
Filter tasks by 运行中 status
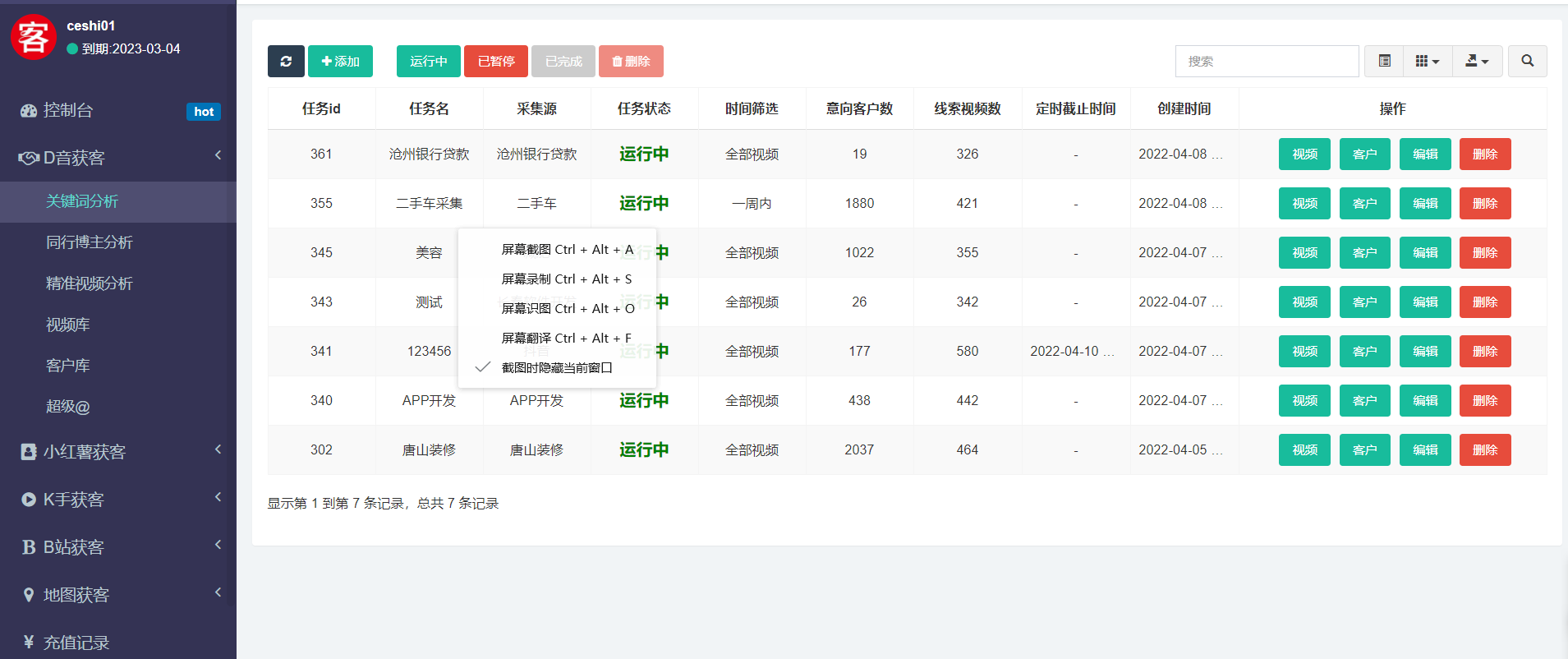[429, 62]
